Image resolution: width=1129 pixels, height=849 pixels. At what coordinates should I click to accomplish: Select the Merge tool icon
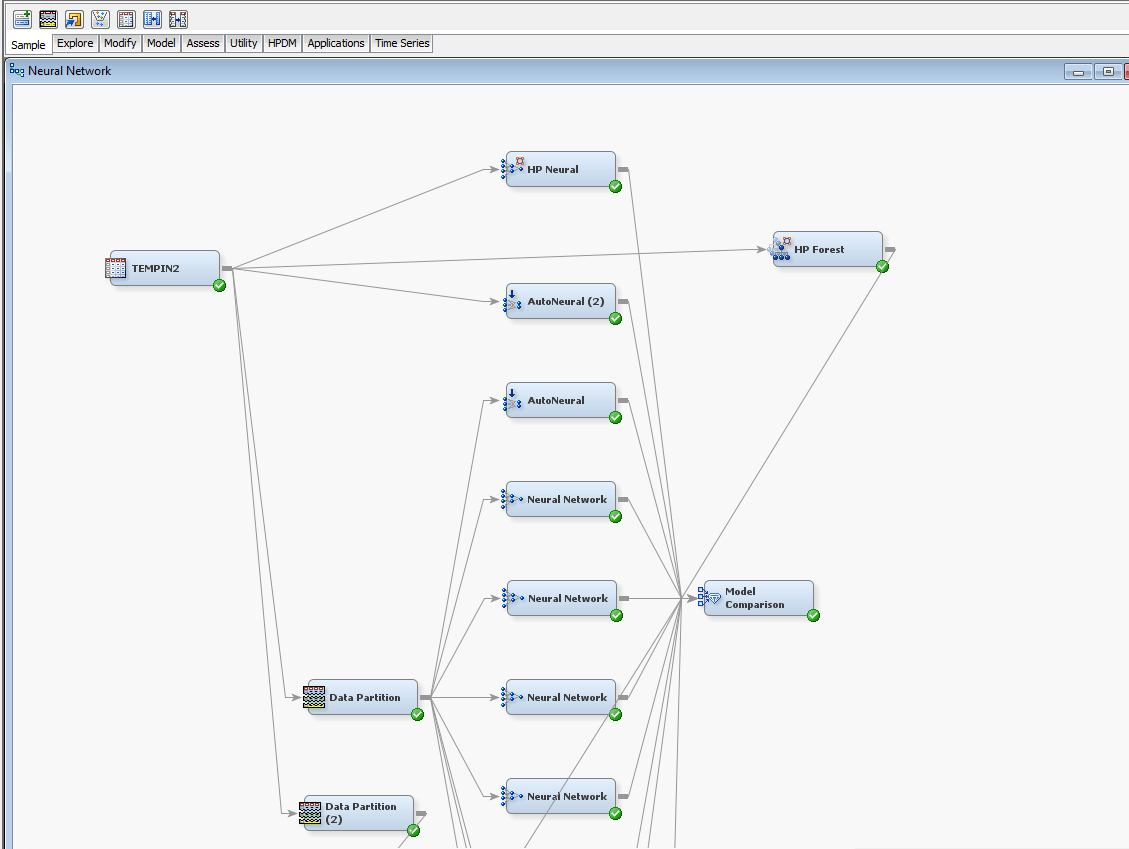152,18
